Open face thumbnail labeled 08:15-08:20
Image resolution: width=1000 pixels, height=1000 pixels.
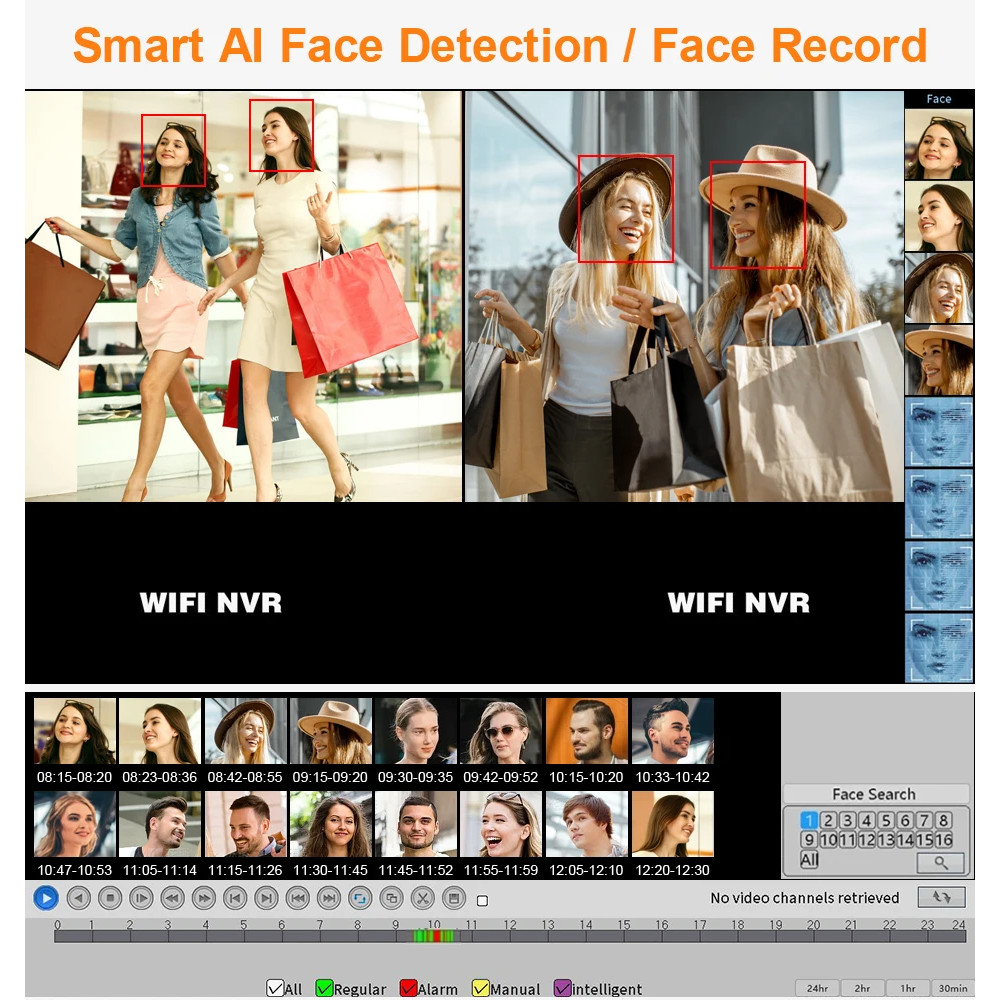pos(75,732)
